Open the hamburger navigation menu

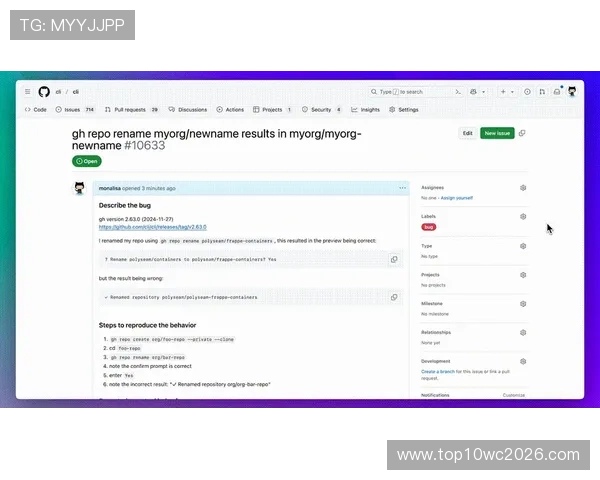tap(28, 92)
